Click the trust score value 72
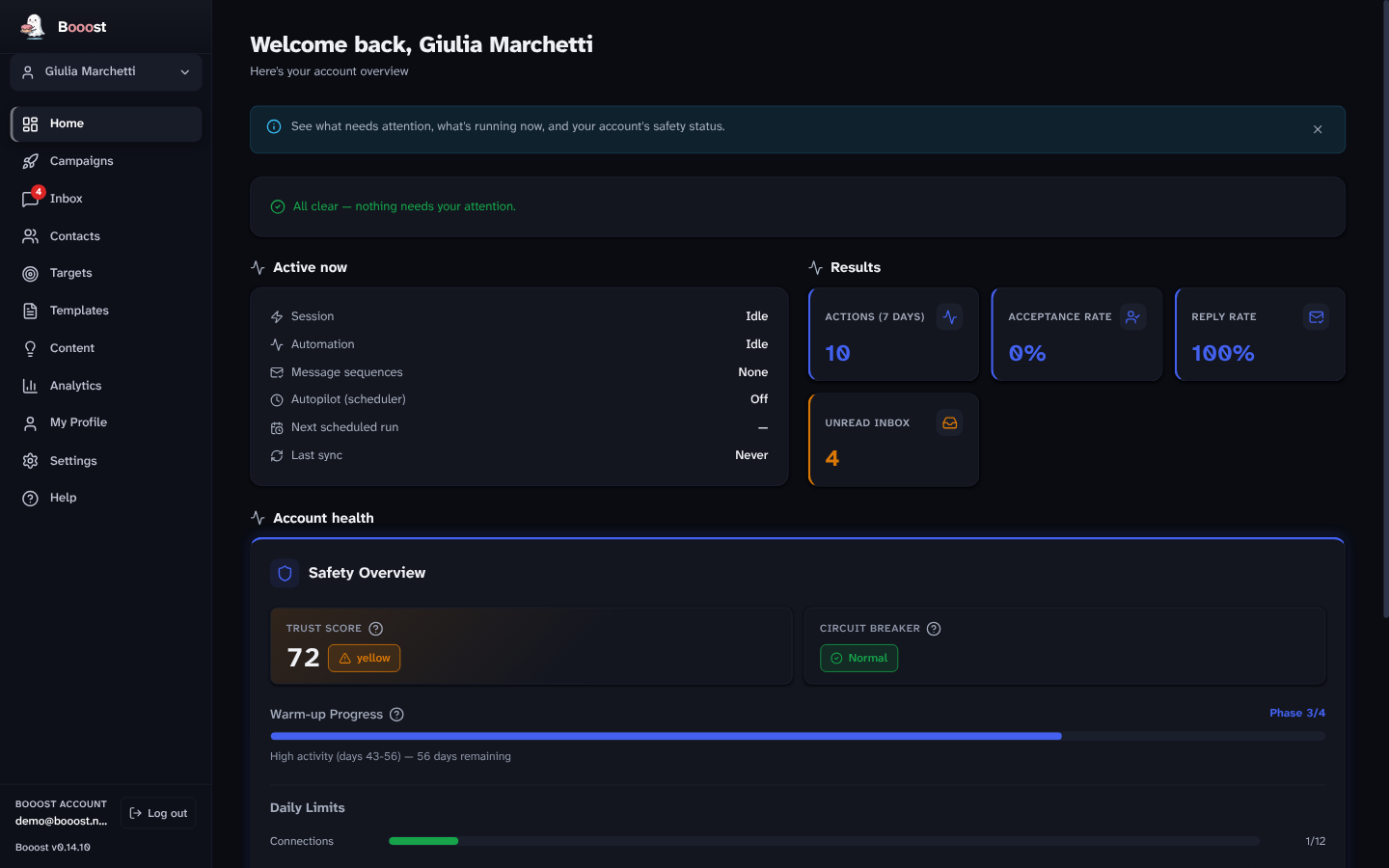Image resolution: width=1389 pixels, height=868 pixels. [303, 658]
